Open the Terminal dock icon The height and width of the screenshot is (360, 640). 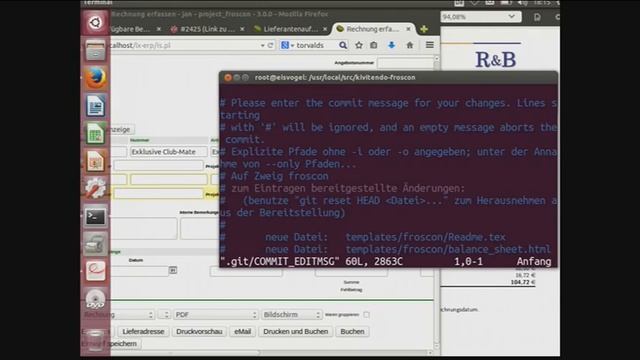tap(95, 216)
